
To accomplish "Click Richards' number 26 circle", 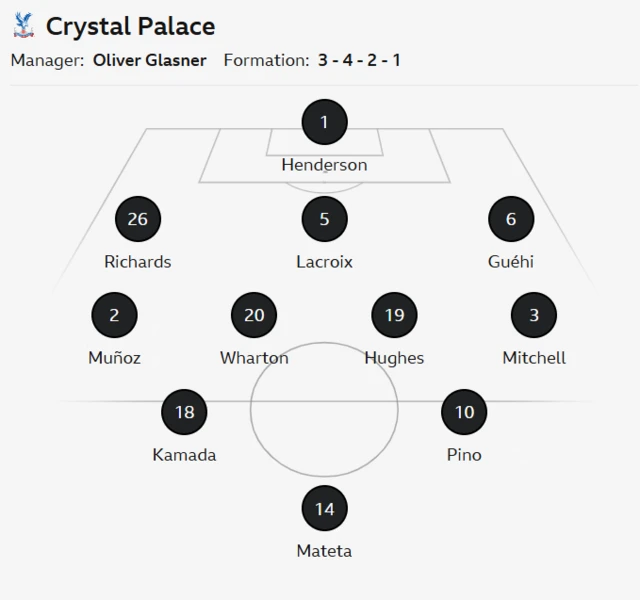I will [x=138, y=219].
